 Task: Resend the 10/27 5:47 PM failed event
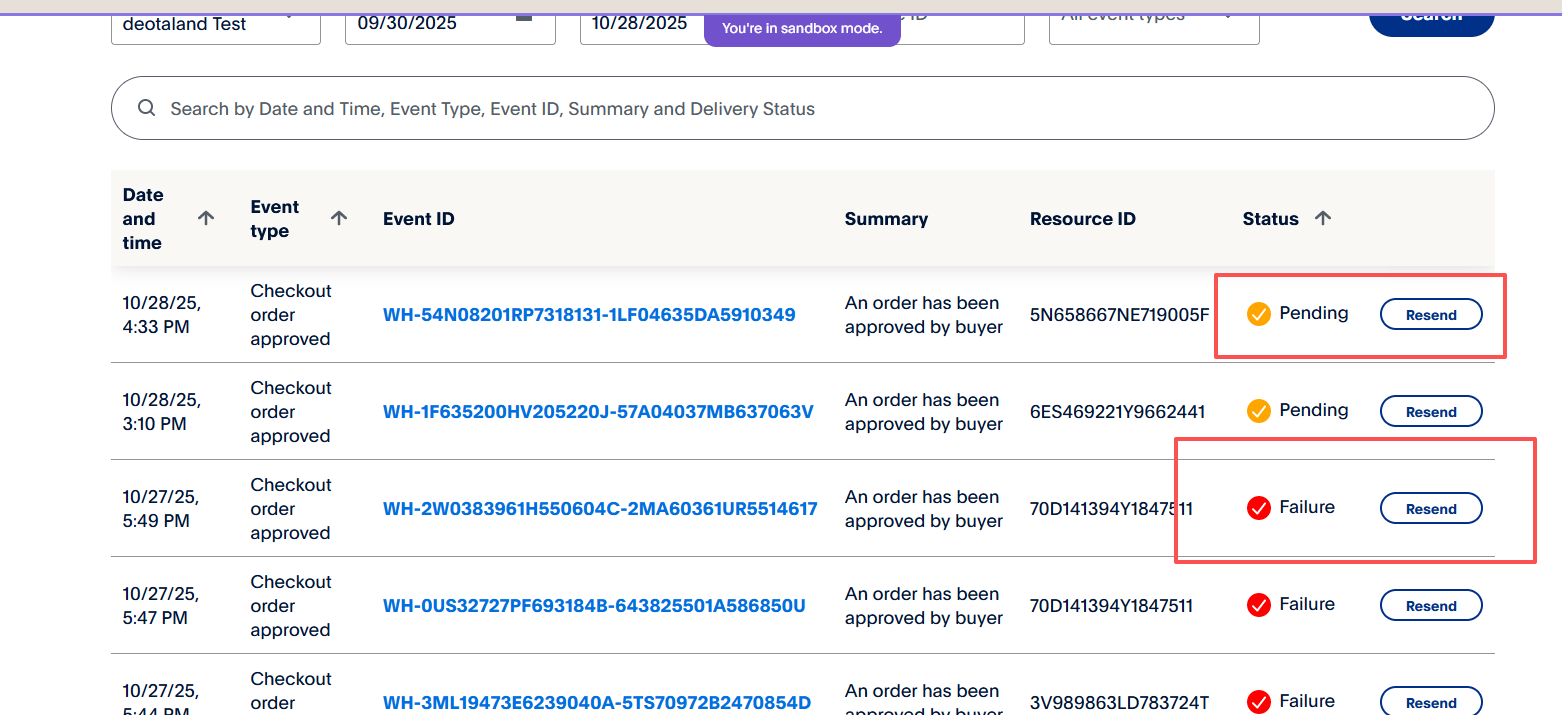pos(1431,606)
